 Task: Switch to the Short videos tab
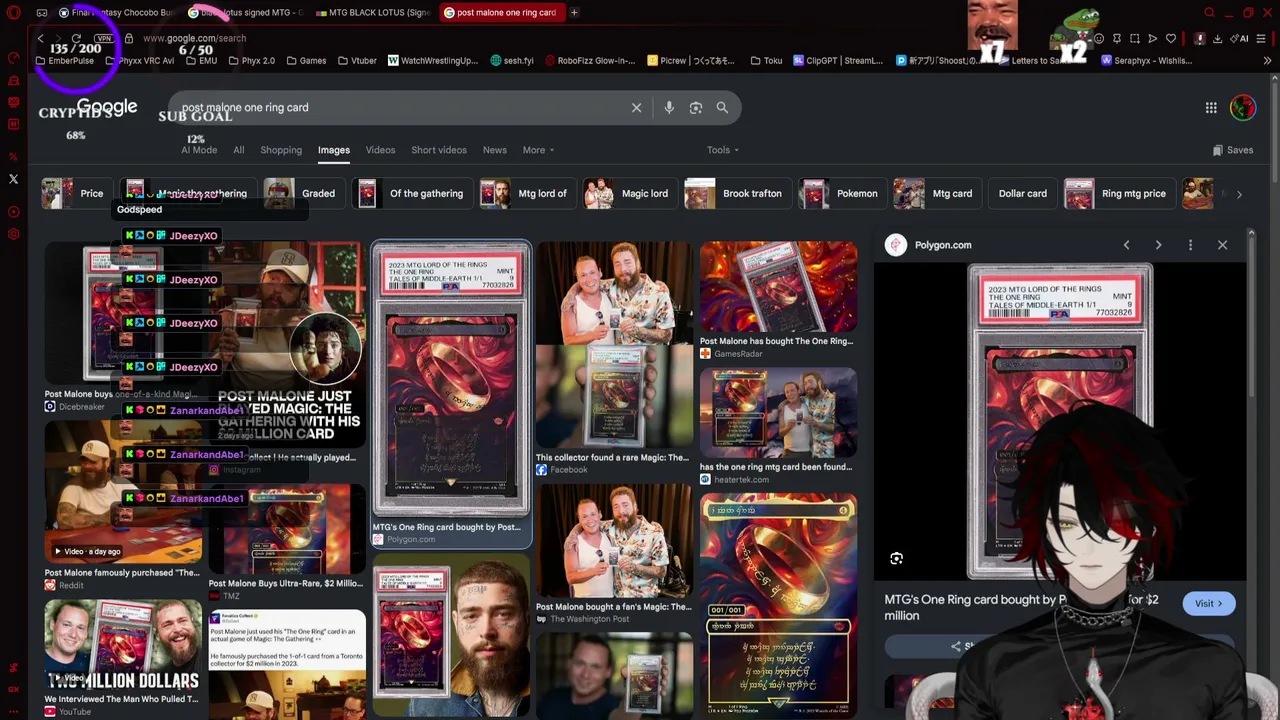pos(439,150)
